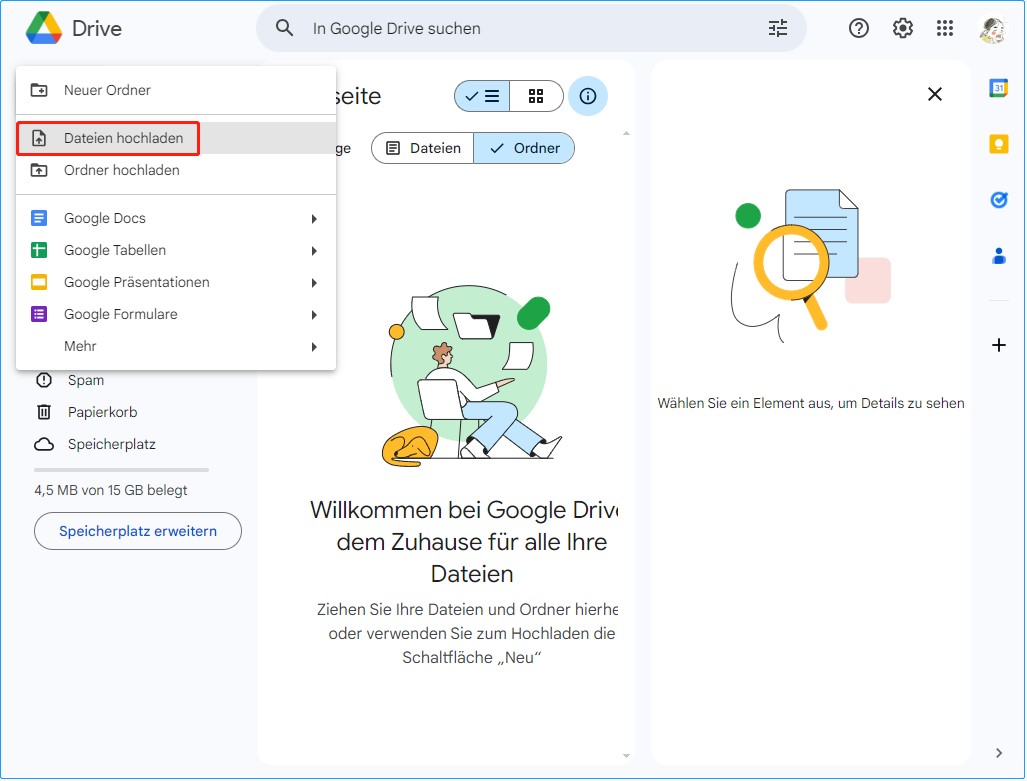Open Google Tasks from the side panel
This screenshot has height=781, width=1027.
click(998, 200)
